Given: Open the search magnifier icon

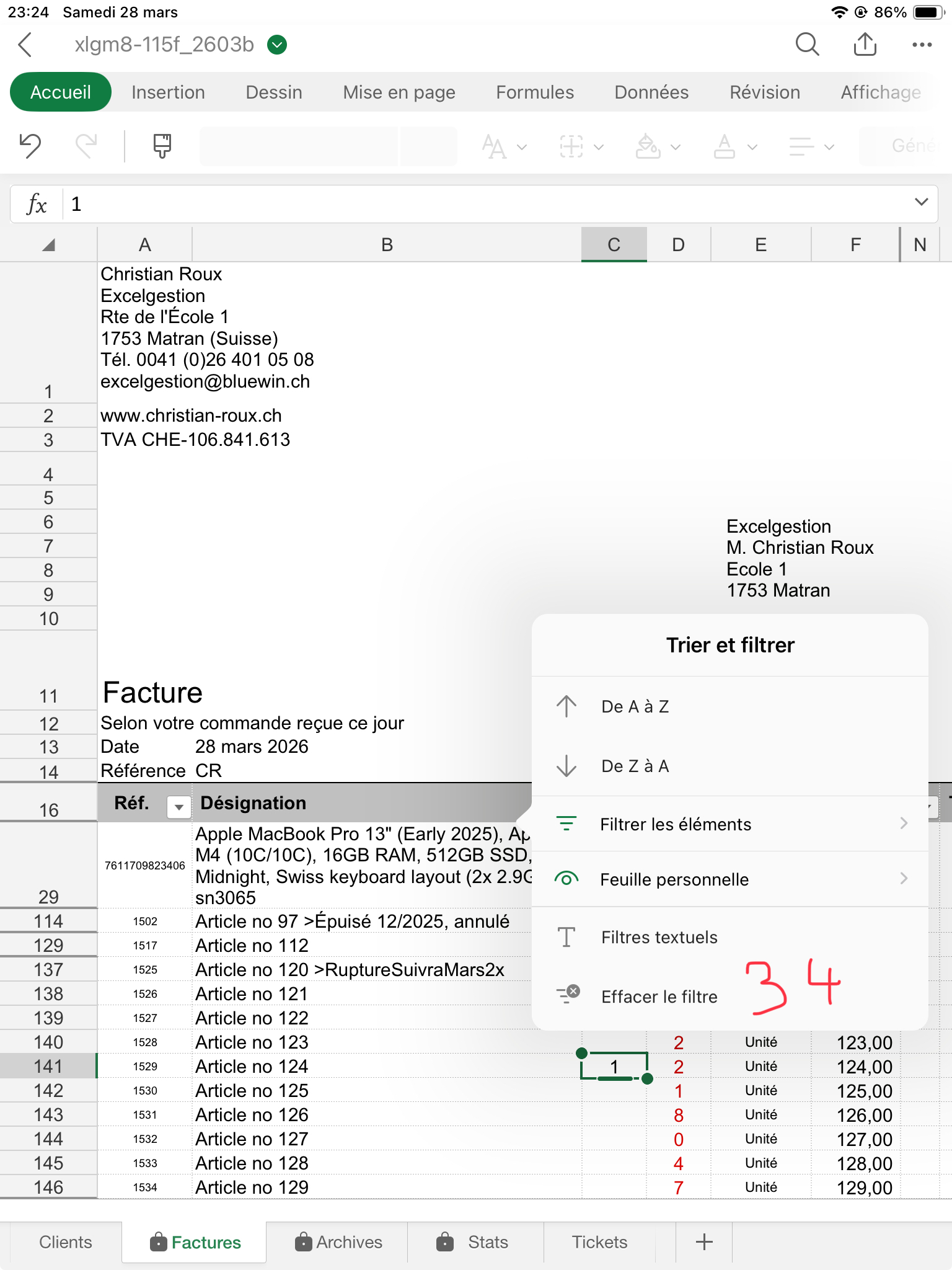Looking at the screenshot, I should (x=807, y=45).
